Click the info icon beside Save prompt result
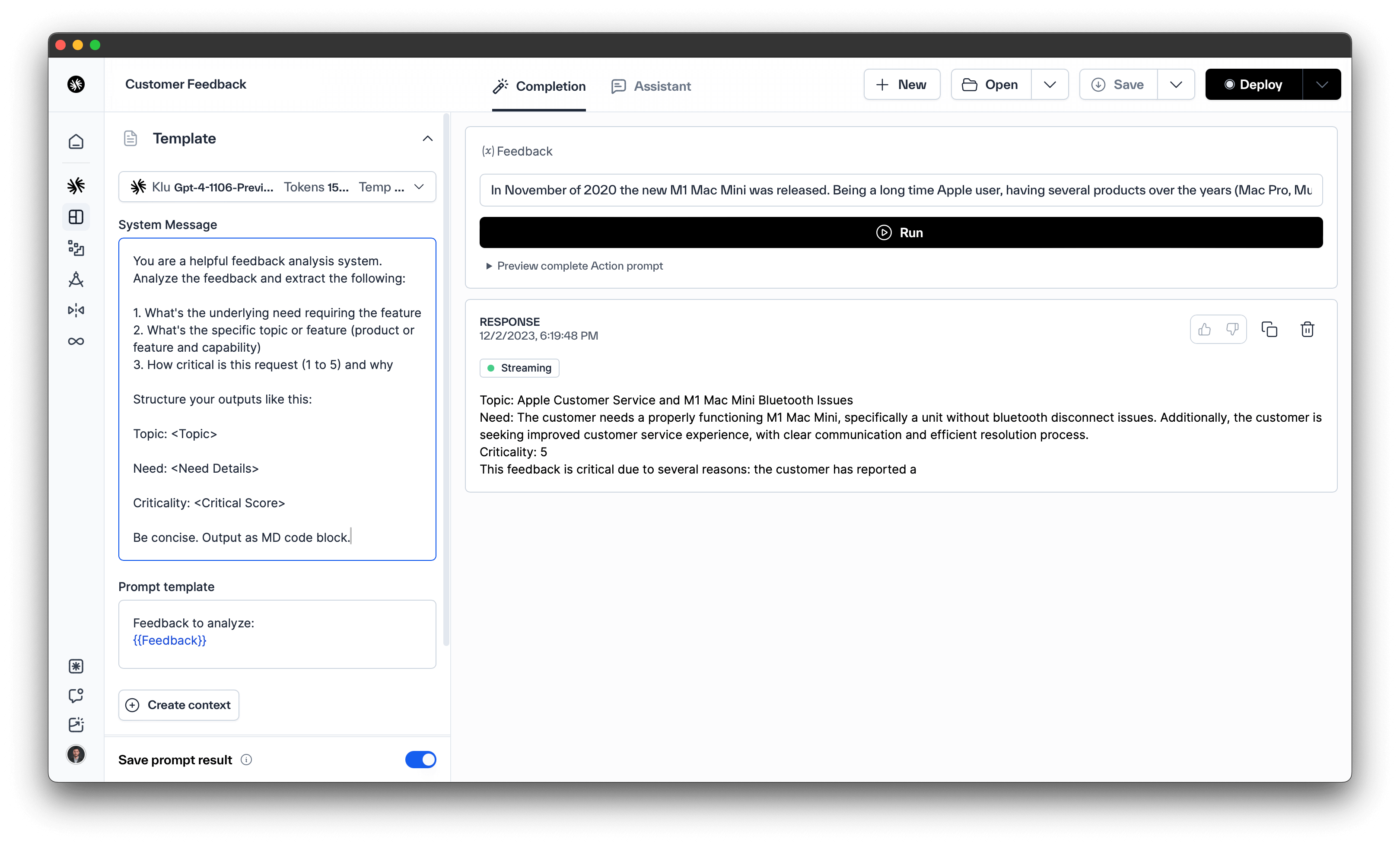1400x846 pixels. (x=246, y=760)
